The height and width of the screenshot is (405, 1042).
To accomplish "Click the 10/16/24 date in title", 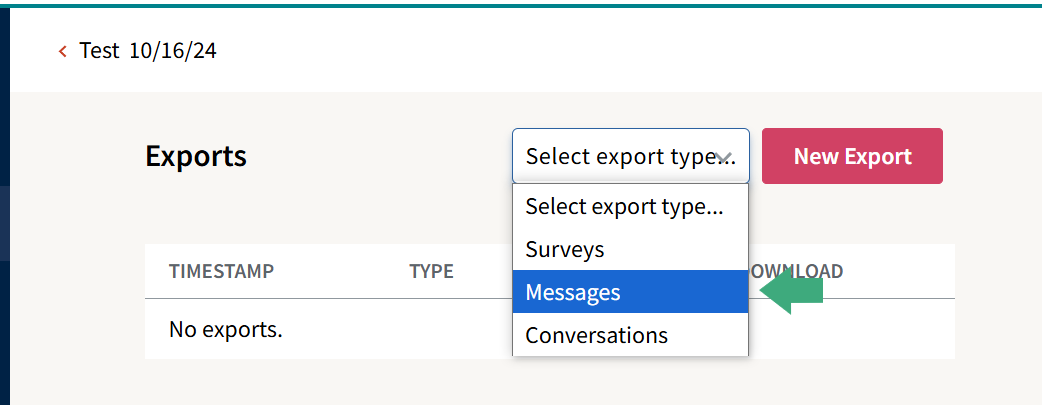I will coord(173,51).
